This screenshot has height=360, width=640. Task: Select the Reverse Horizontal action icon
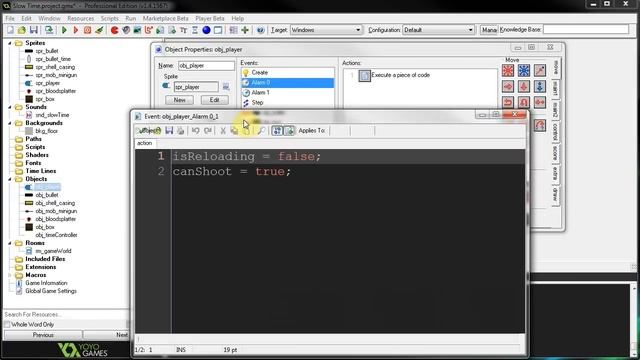[508, 102]
